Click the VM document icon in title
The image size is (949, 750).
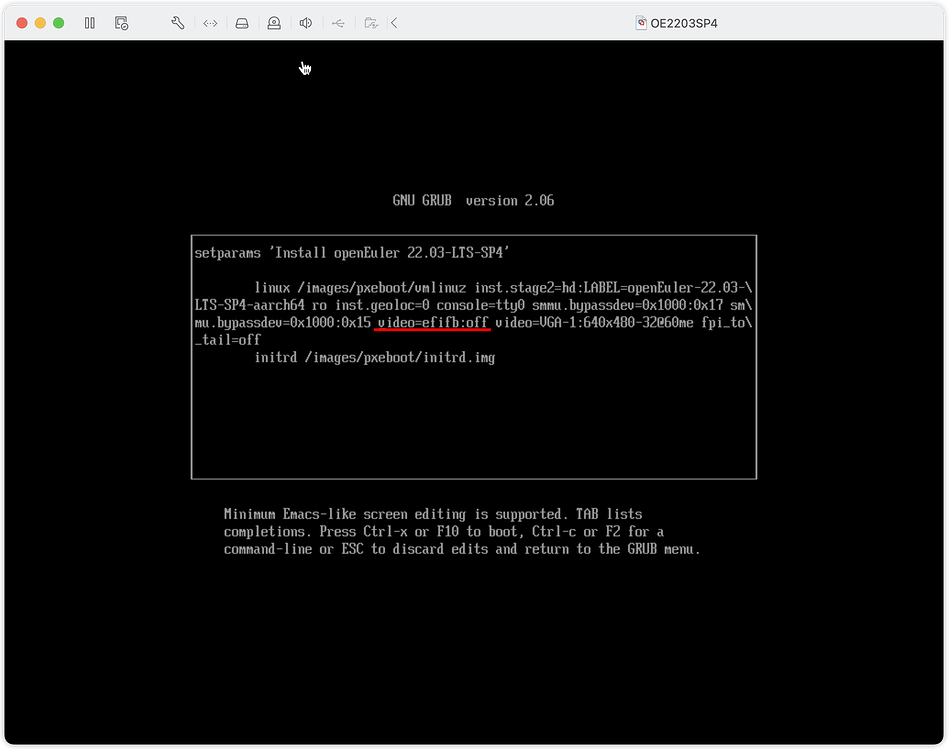[x=642, y=23]
